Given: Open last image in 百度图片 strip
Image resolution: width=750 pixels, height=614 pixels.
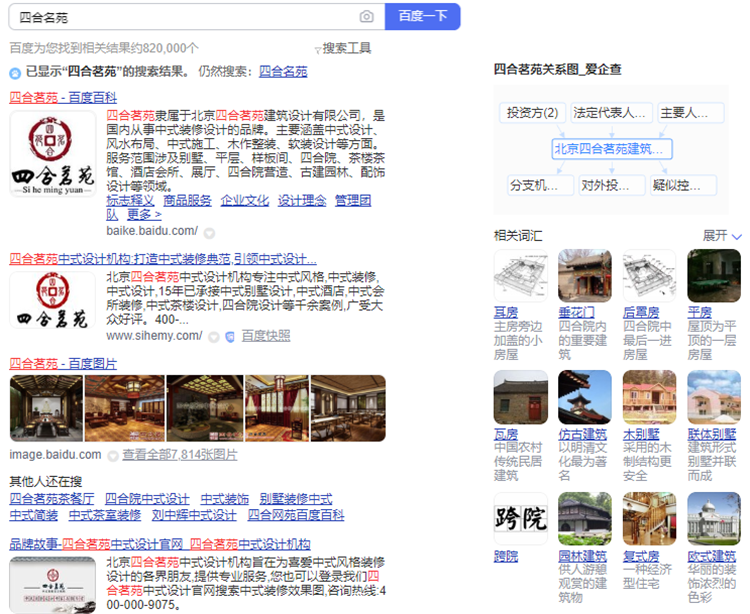Looking at the screenshot, I should pyautogui.click(x=348, y=408).
